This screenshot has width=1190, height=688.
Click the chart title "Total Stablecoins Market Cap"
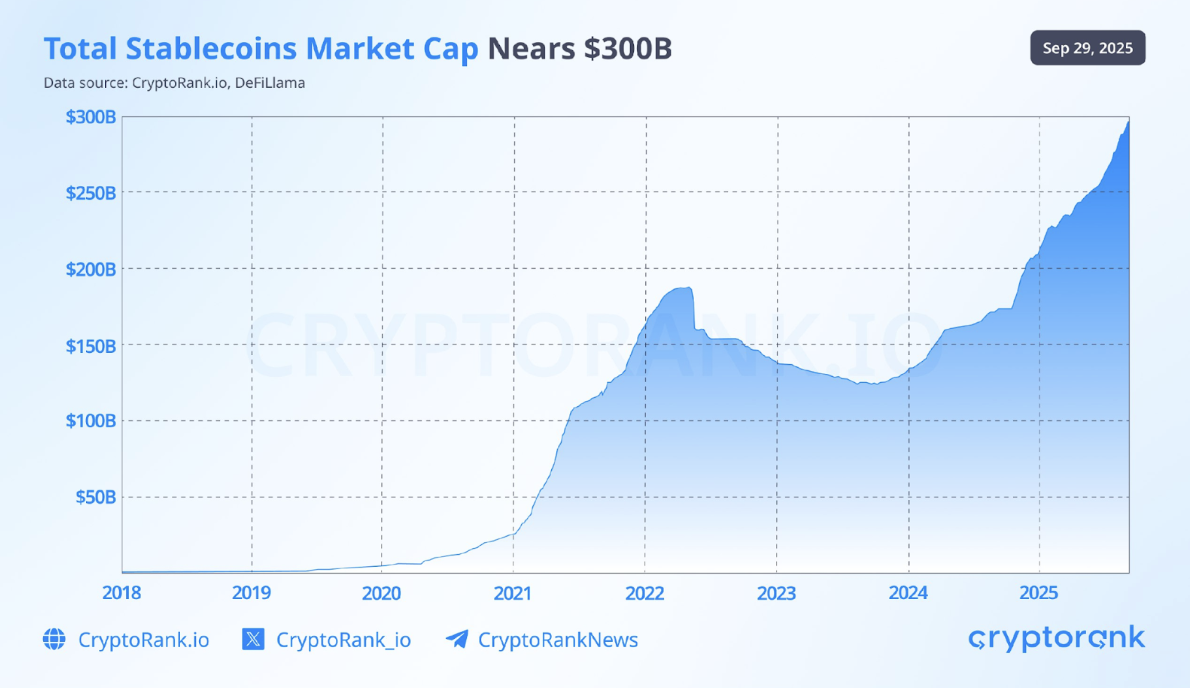261,50
